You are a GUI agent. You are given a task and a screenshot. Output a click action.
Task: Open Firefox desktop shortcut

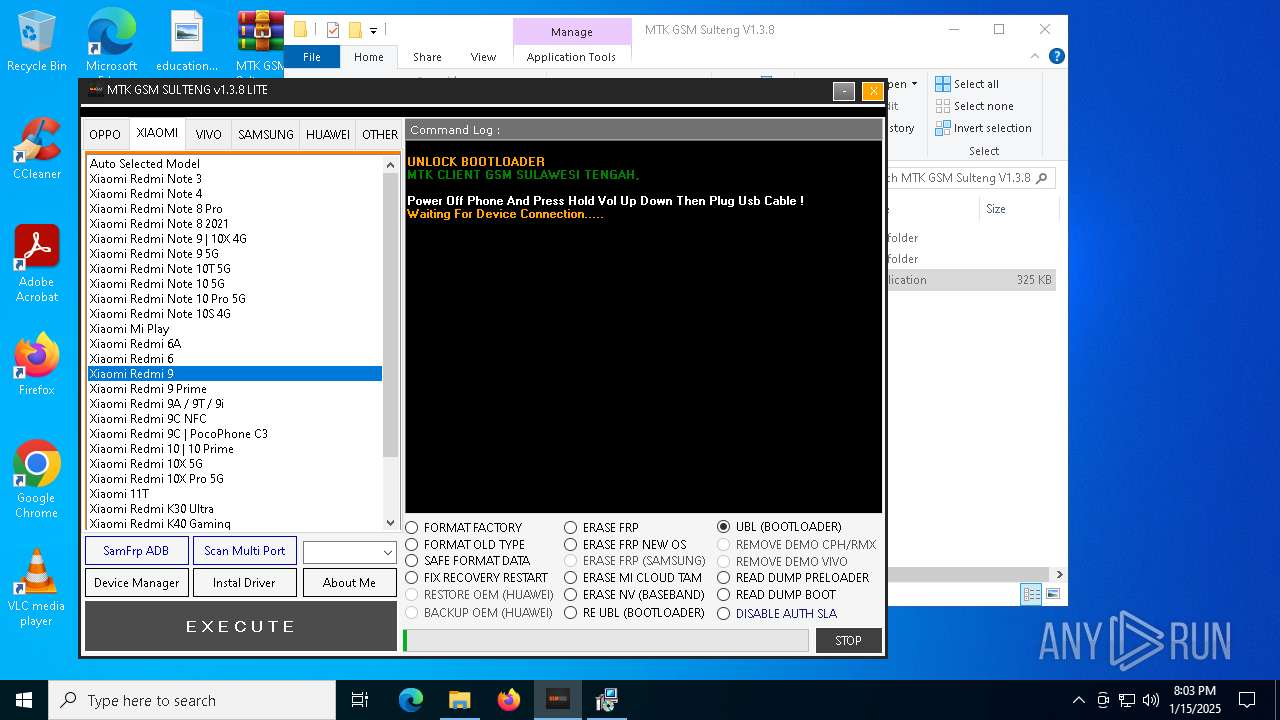36,364
